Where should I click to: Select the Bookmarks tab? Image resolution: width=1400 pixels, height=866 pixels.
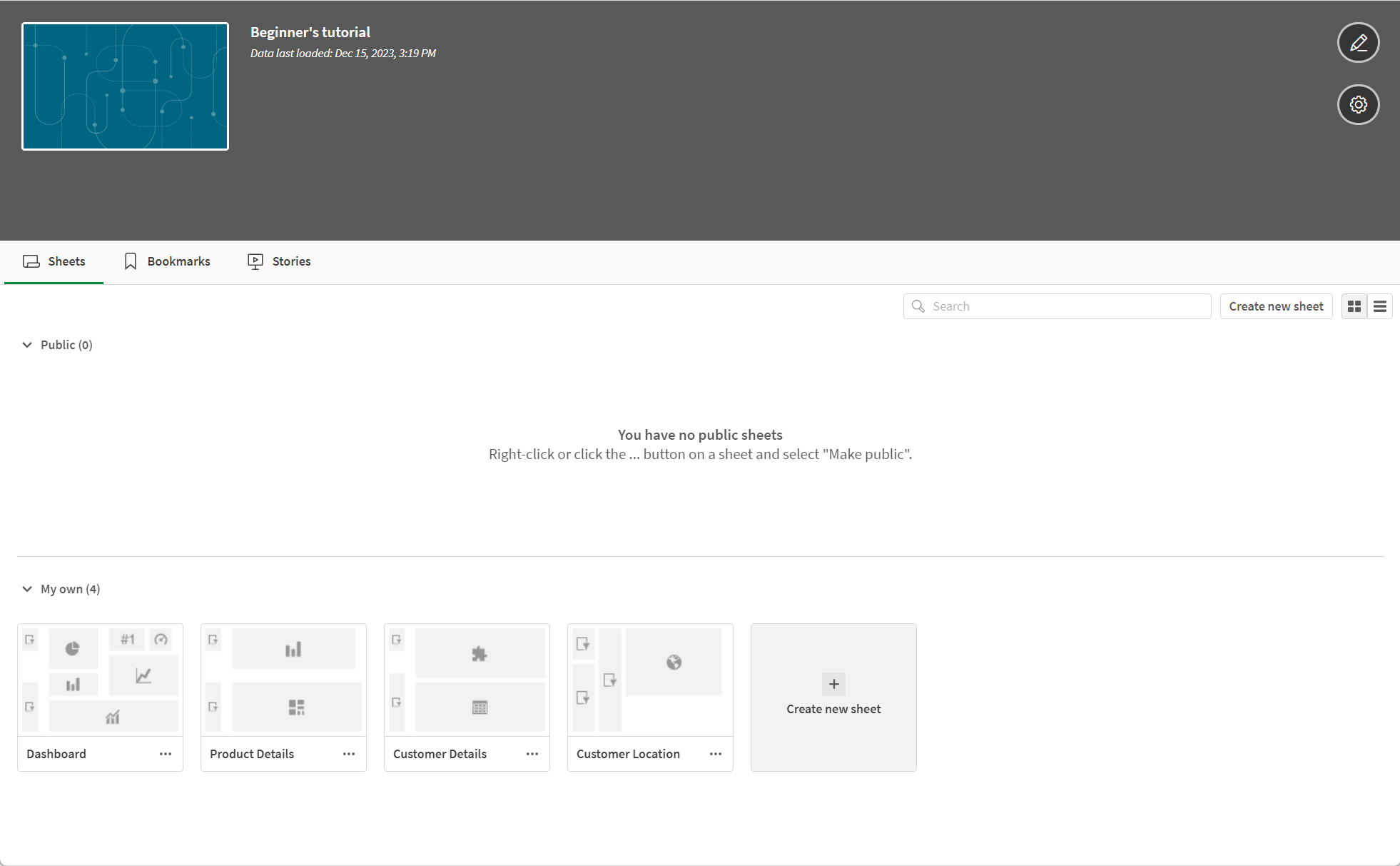tap(167, 261)
